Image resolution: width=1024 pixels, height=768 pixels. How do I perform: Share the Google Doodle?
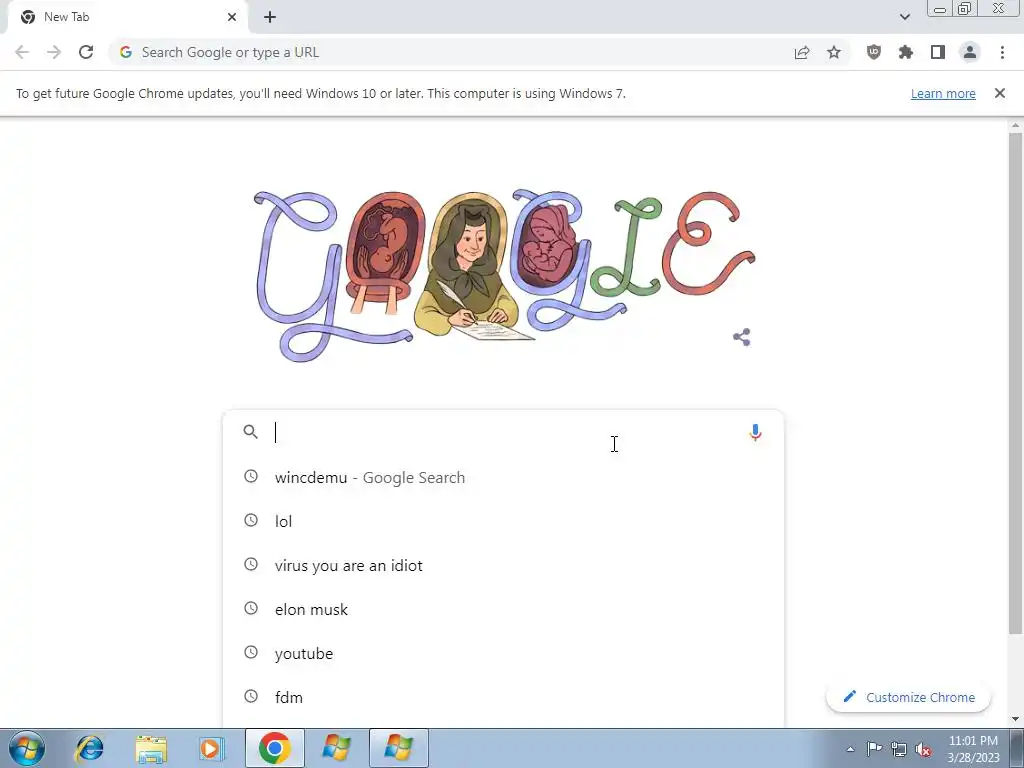741,337
